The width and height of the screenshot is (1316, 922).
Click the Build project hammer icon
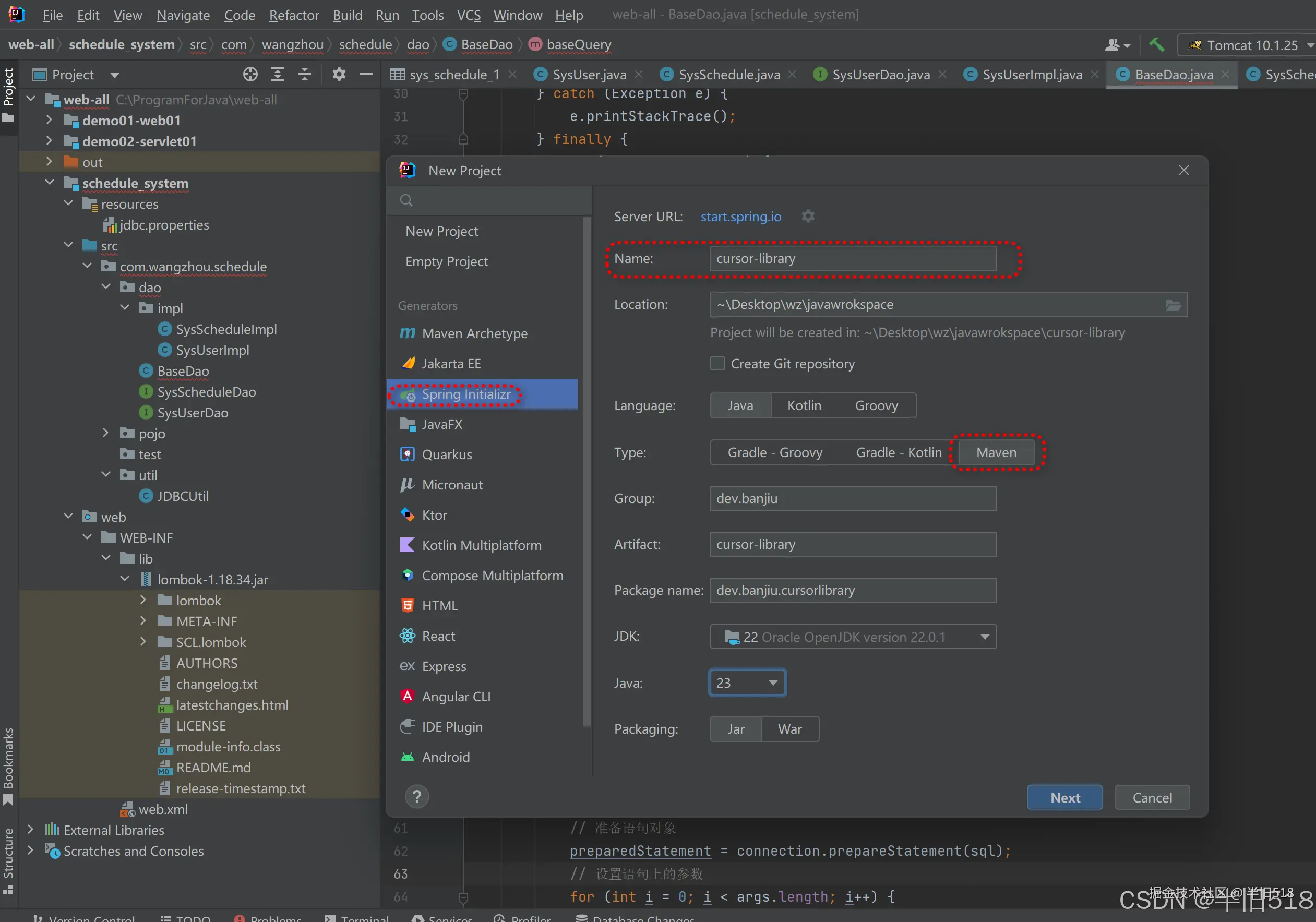click(1157, 45)
